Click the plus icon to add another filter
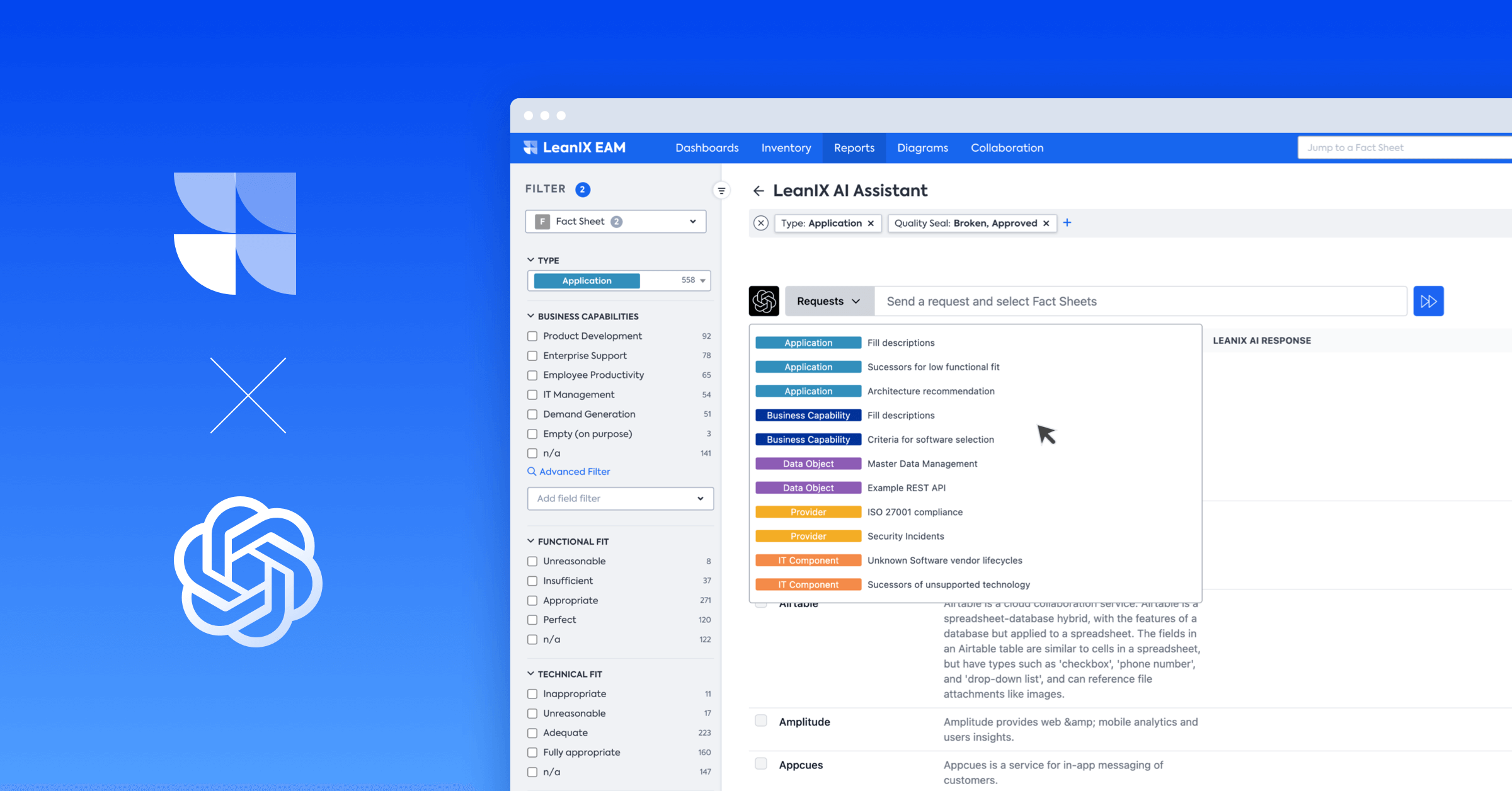This screenshot has height=791, width=1512. point(1067,223)
